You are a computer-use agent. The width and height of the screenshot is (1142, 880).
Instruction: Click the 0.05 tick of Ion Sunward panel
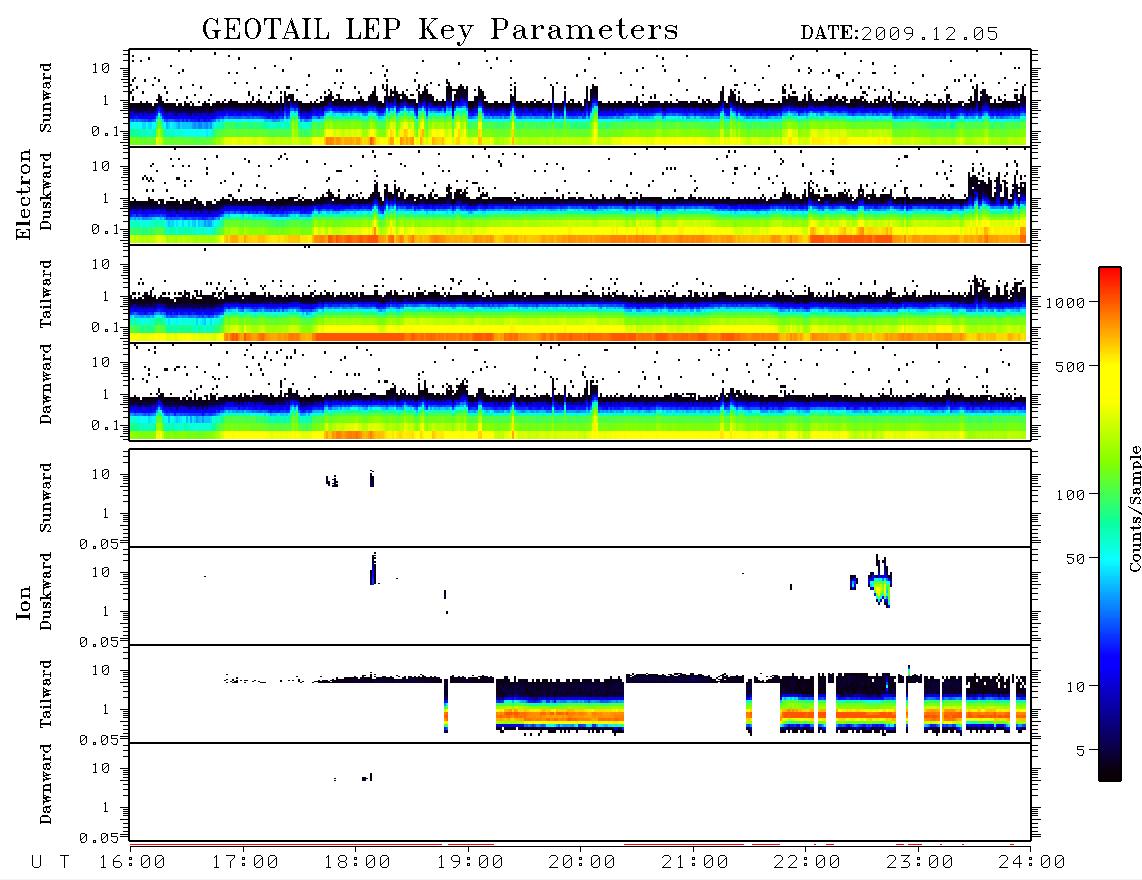click(98, 544)
